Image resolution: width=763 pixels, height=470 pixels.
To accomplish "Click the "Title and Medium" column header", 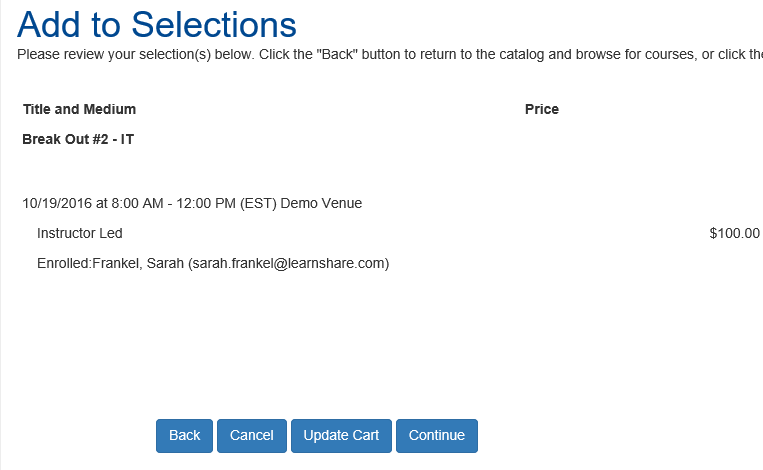I will [79, 109].
